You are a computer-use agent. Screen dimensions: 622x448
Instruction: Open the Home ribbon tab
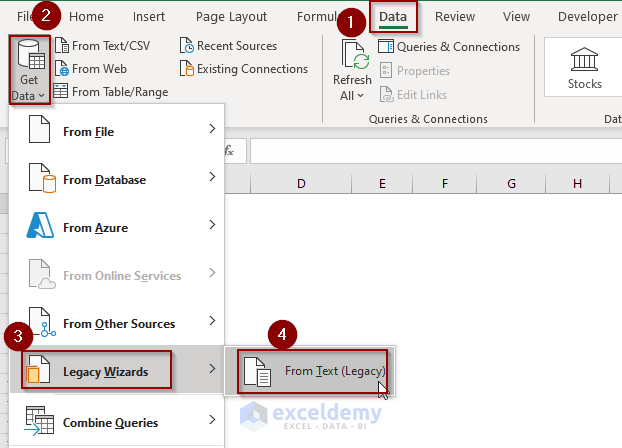pyautogui.click(x=86, y=17)
